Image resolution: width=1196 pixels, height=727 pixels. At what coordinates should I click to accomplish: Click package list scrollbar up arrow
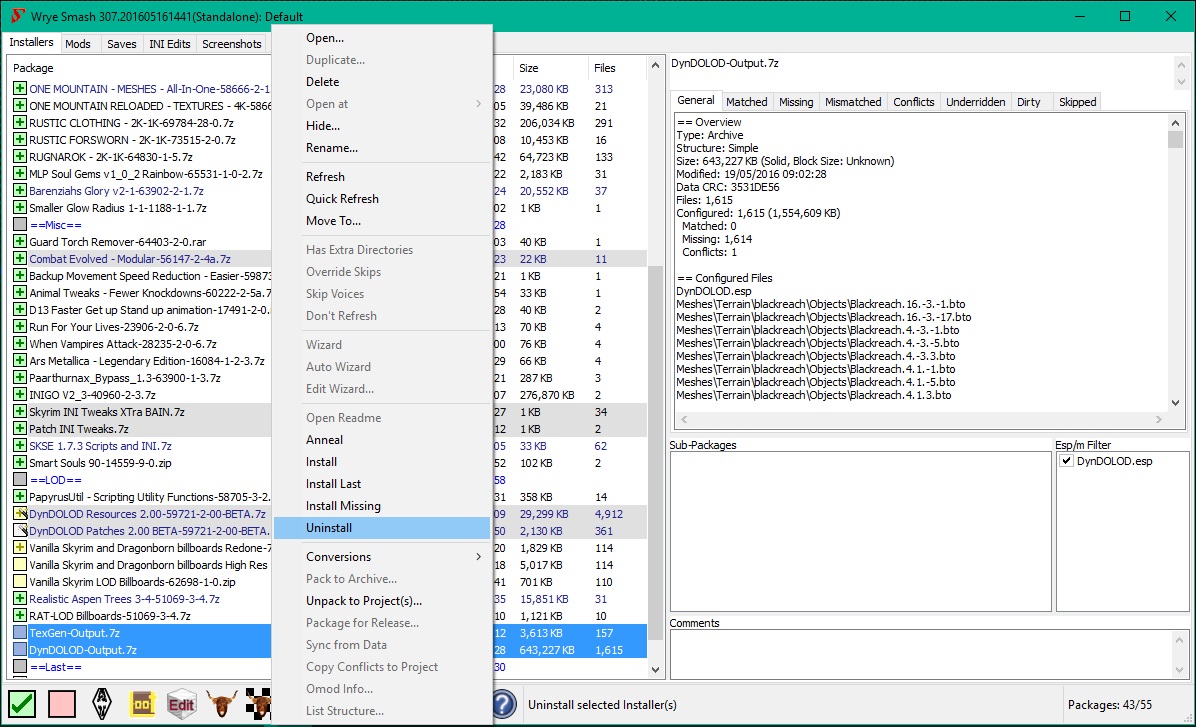[x=655, y=66]
